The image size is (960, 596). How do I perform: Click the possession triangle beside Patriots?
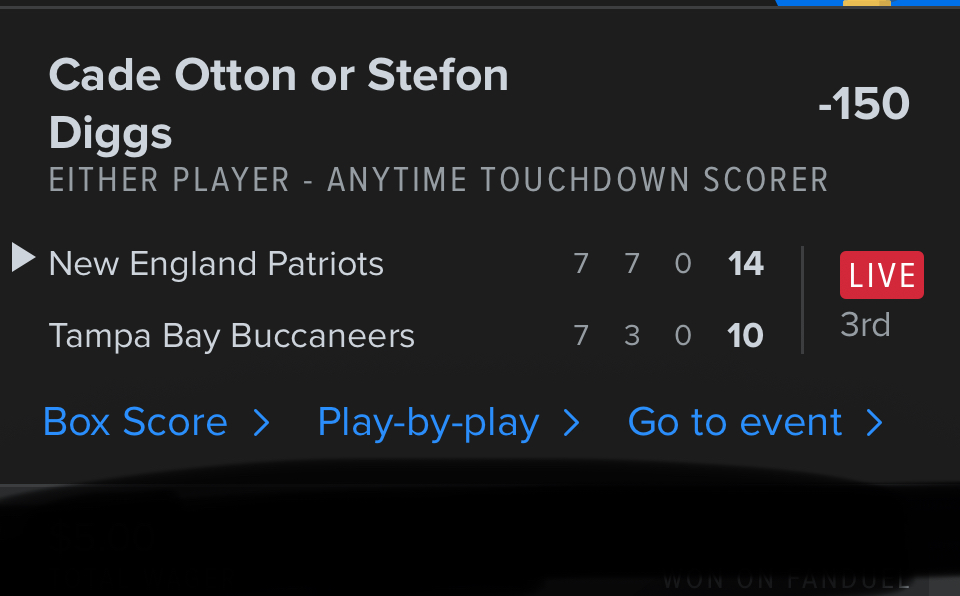(23, 258)
